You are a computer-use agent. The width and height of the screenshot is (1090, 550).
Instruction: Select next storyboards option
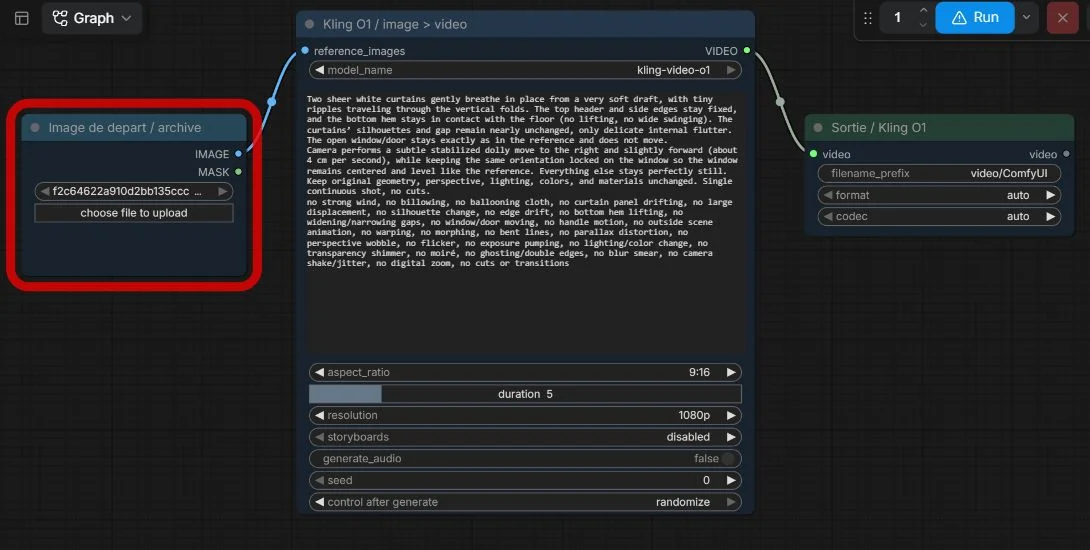click(731, 437)
